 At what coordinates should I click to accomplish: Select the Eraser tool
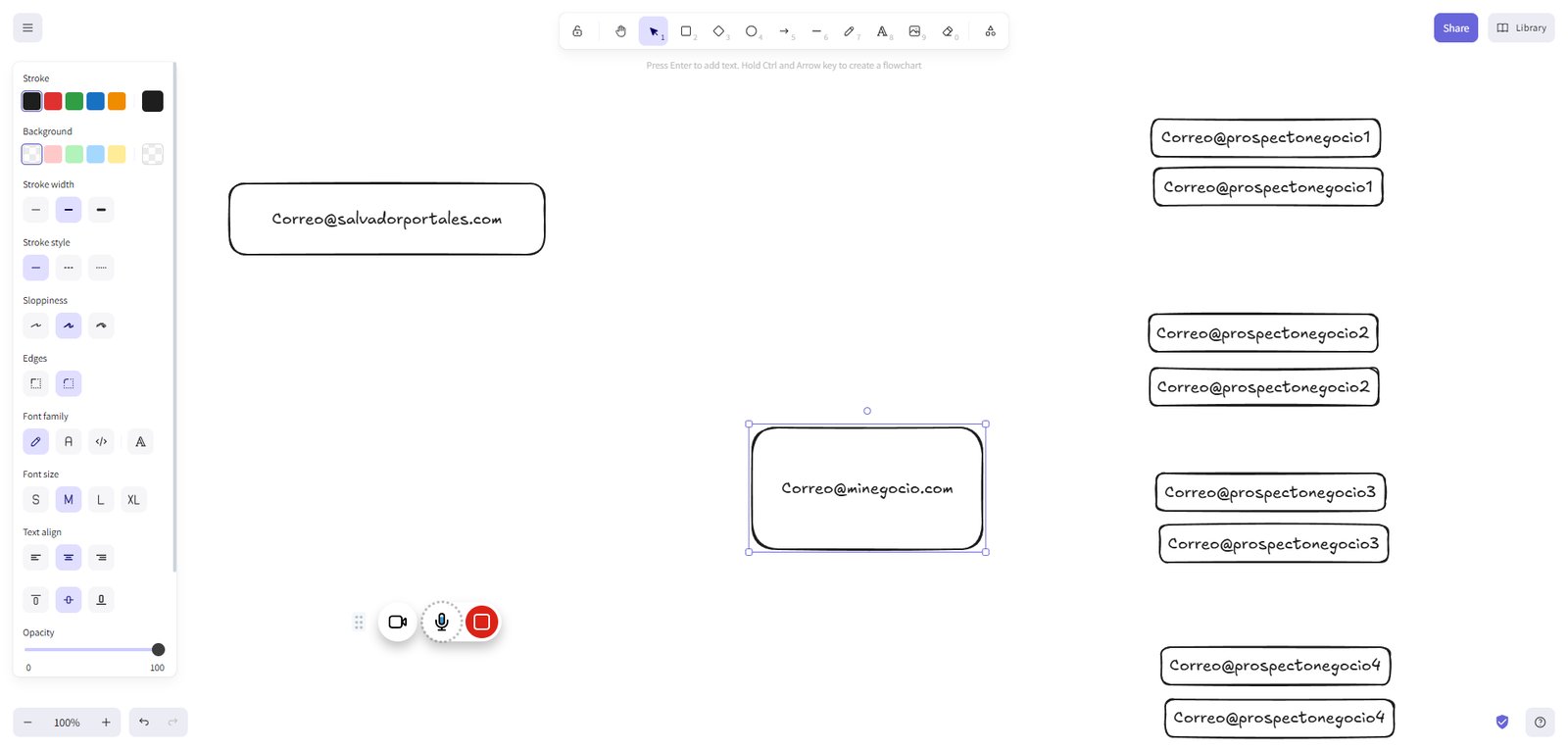[x=948, y=31]
